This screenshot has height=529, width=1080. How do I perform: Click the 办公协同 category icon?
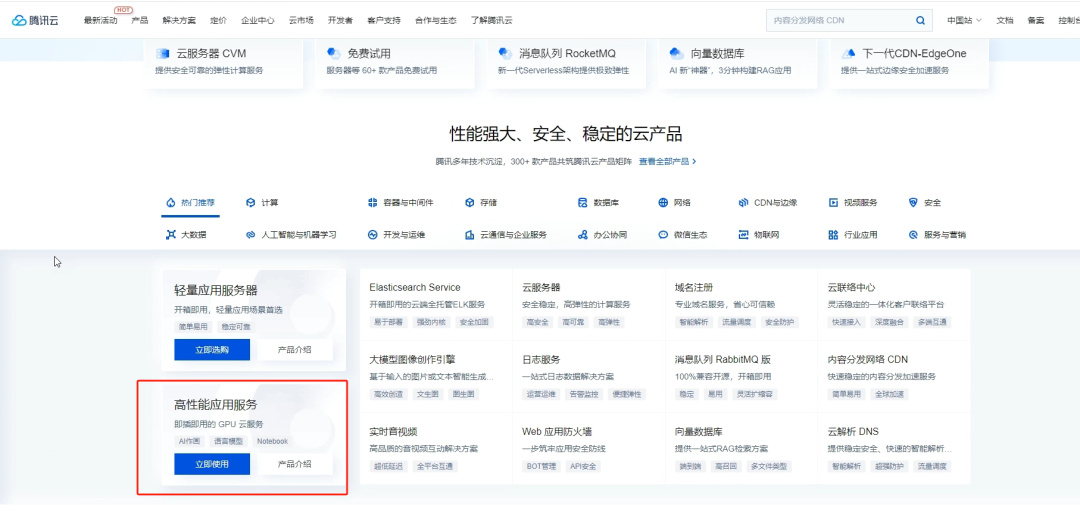point(583,234)
